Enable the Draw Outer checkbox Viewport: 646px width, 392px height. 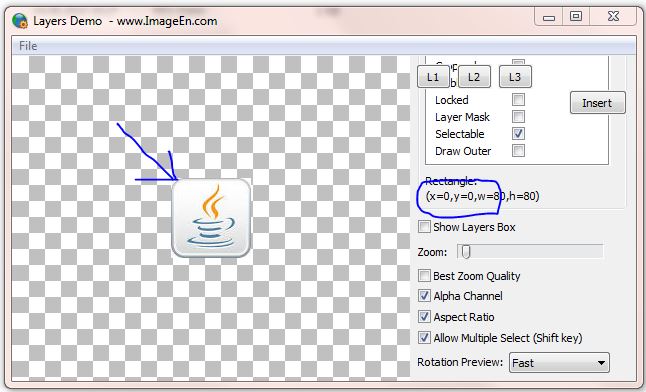point(518,150)
